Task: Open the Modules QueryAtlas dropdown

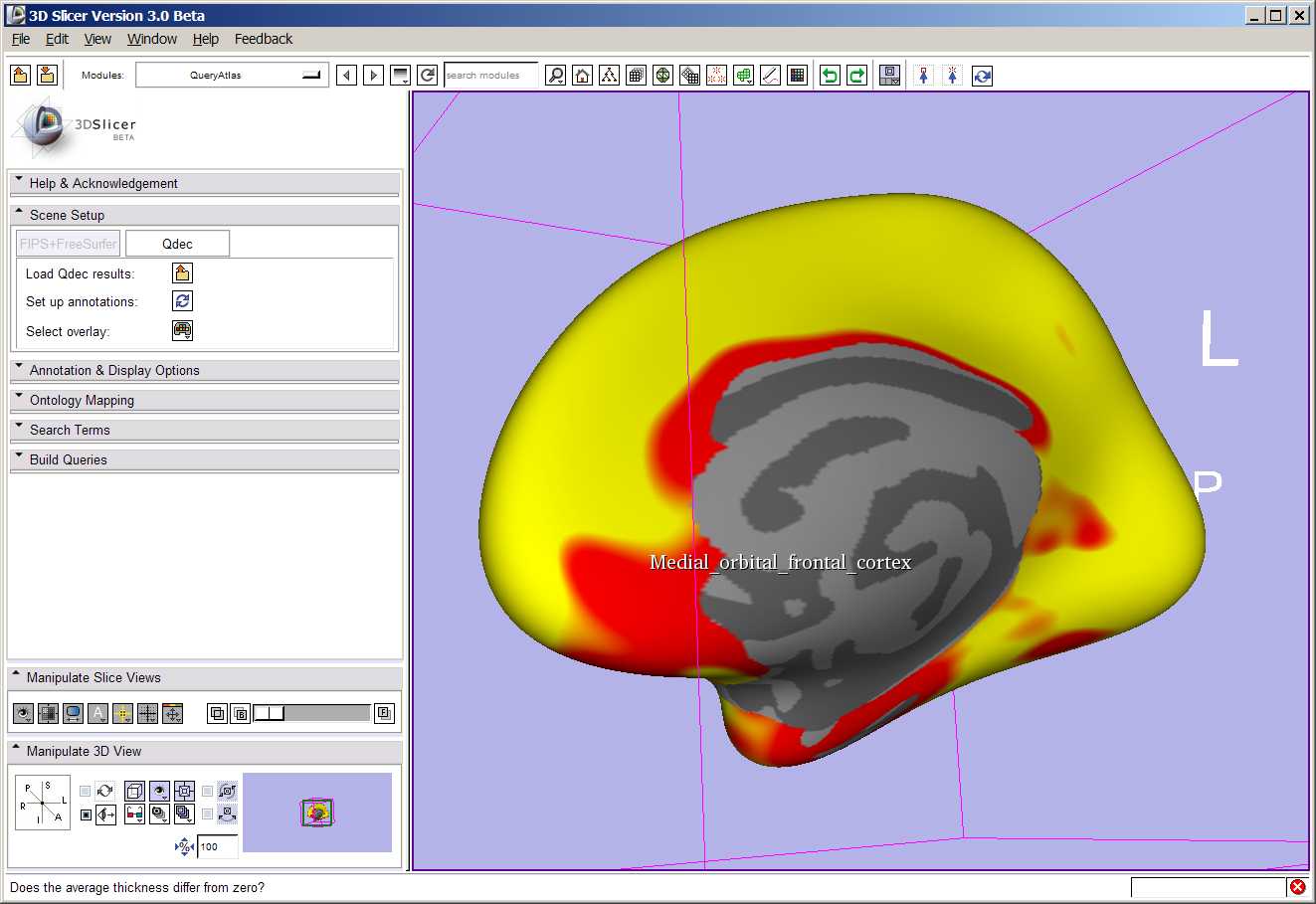Action: [x=232, y=76]
